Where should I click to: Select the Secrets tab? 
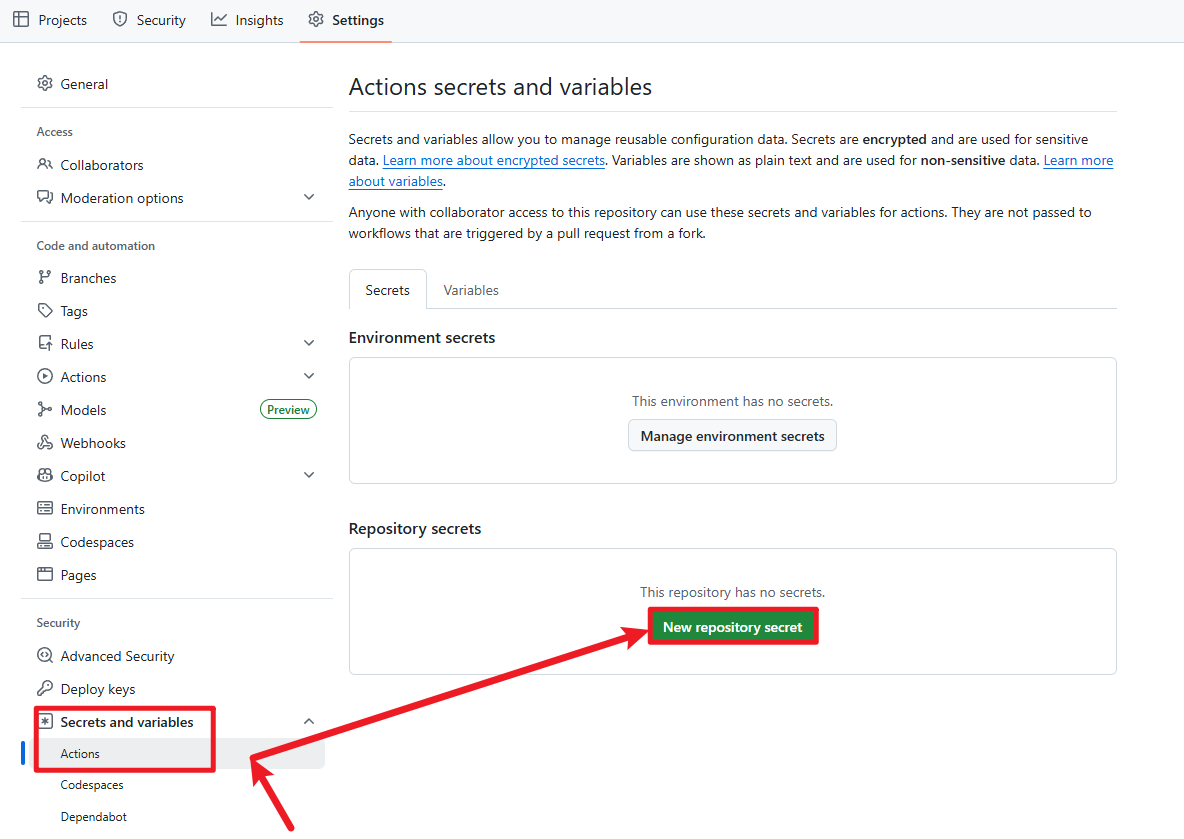387,290
